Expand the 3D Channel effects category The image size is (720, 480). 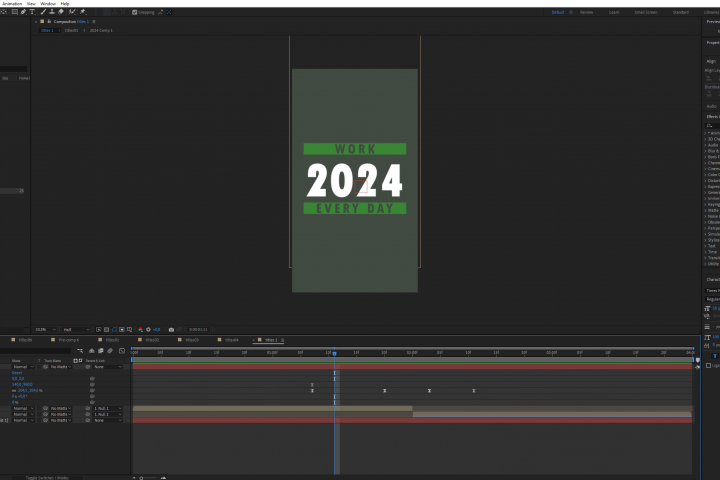(705, 139)
